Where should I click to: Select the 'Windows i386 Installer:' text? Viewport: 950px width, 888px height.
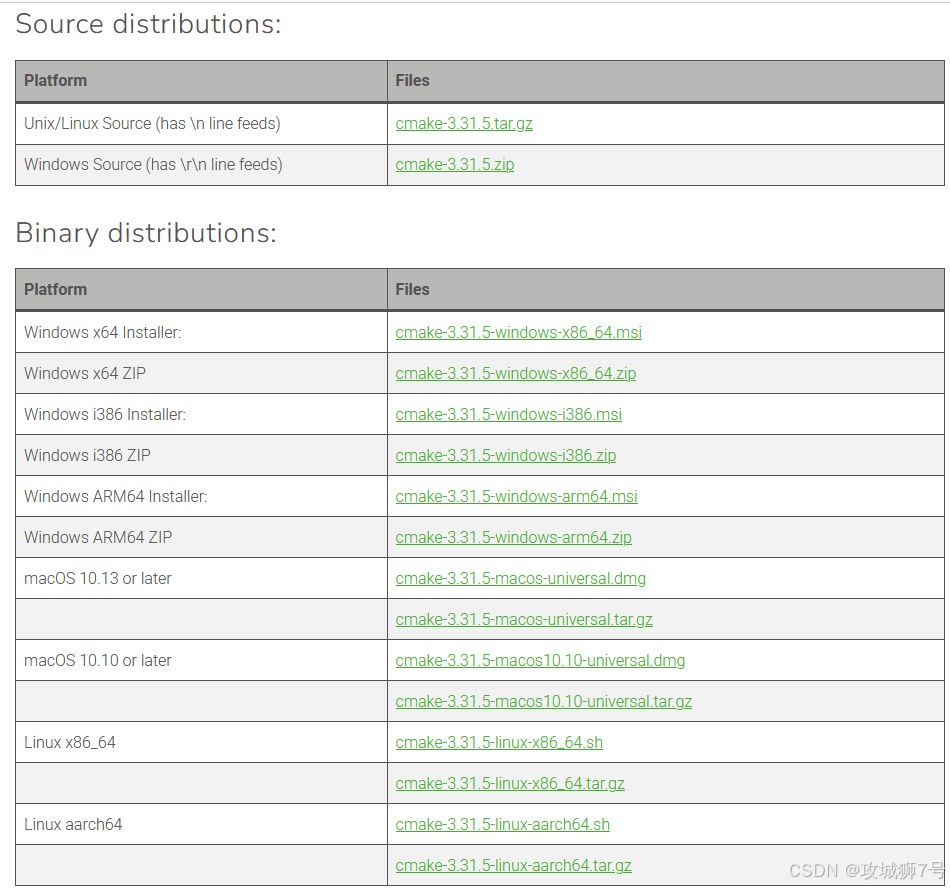click(x=105, y=414)
